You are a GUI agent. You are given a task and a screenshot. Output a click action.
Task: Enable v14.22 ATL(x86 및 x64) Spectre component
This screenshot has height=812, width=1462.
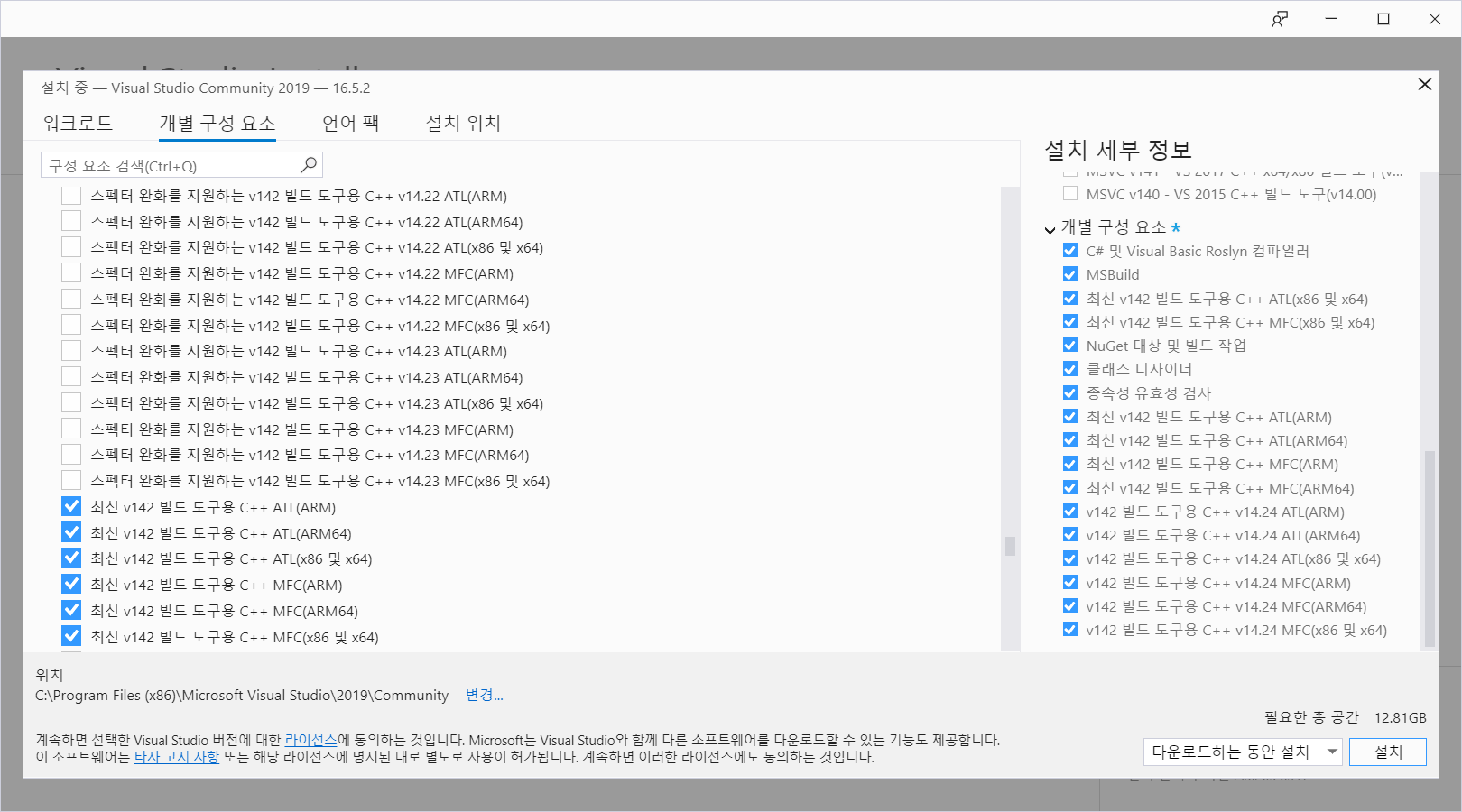pyautogui.click(x=71, y=247)
